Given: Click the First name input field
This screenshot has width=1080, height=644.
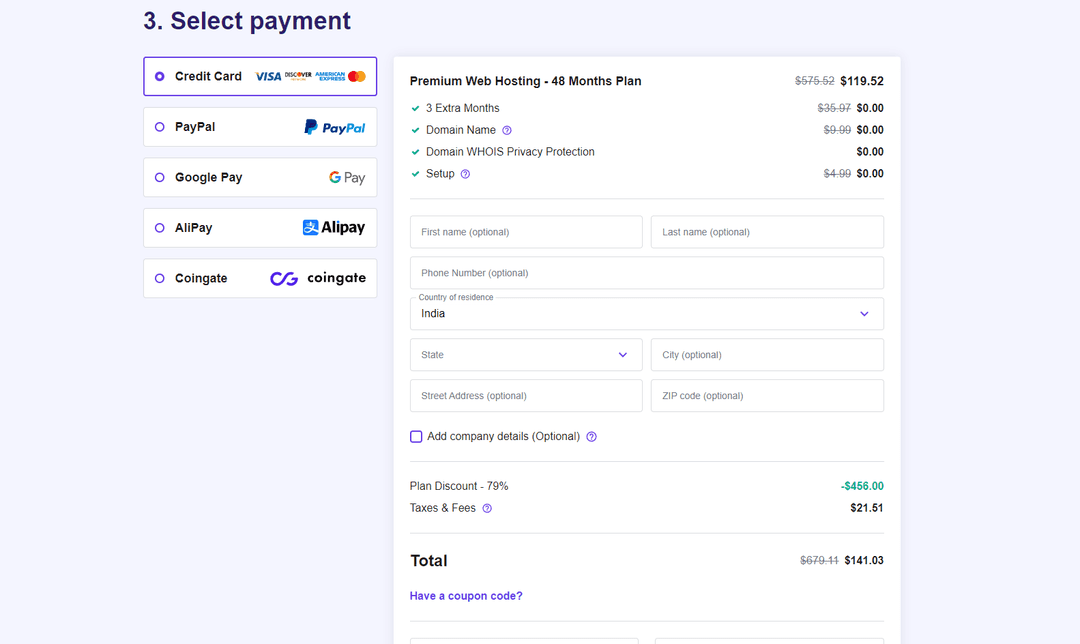Looking at the screenshot, I should pyautogui.click(x=525, y=231).
